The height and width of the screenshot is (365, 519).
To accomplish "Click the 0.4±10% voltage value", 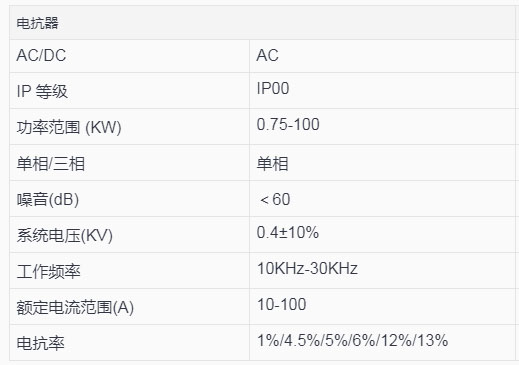I will [288, 232].
